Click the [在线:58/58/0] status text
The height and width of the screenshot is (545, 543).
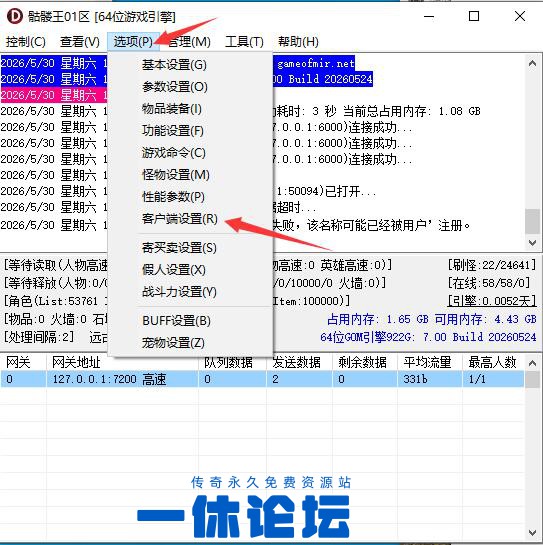pyautogui.click(x=489, y=283)
